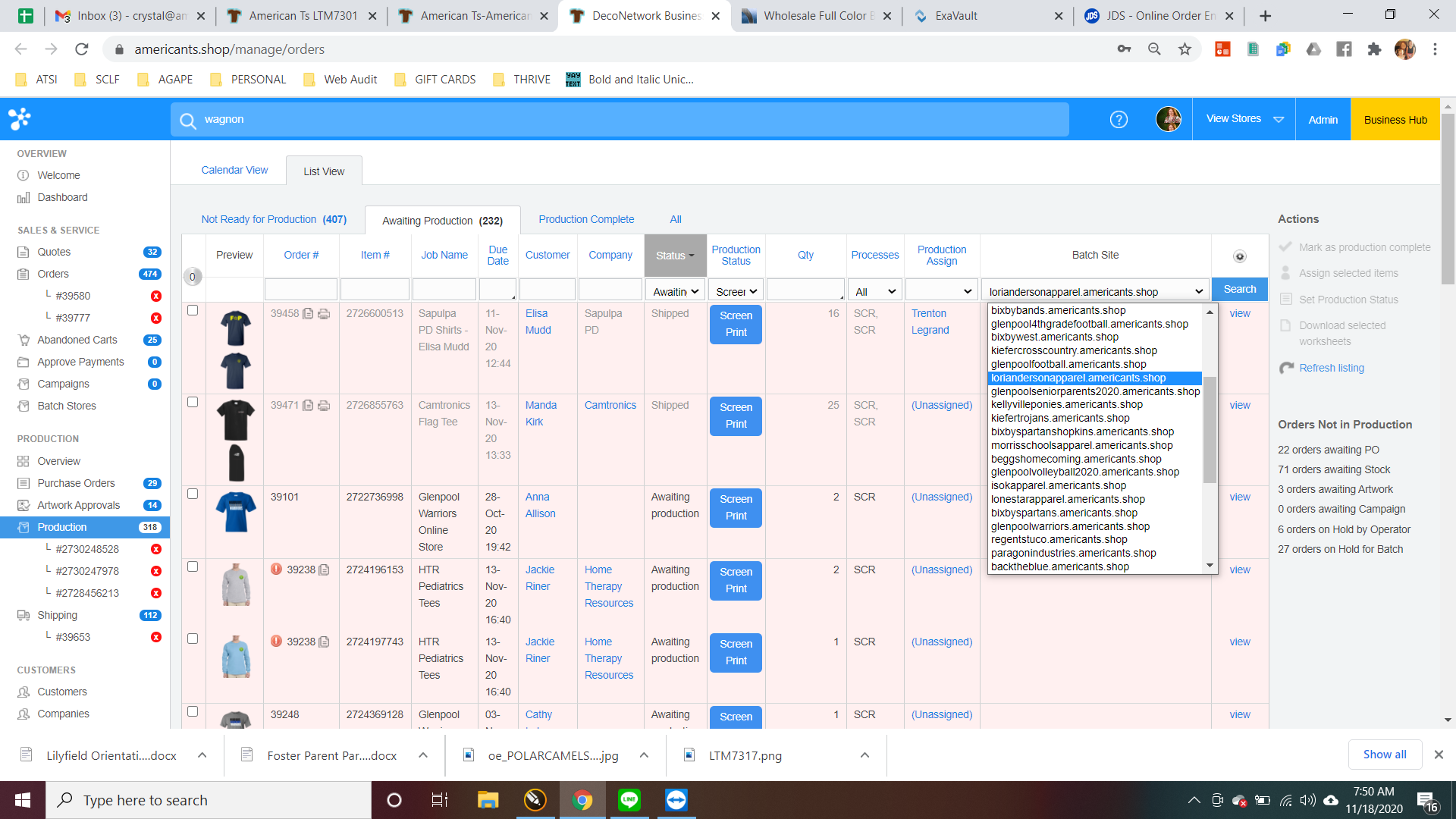
Task: Open the Production Assign filter dropdown
Action: pos(941,291)
